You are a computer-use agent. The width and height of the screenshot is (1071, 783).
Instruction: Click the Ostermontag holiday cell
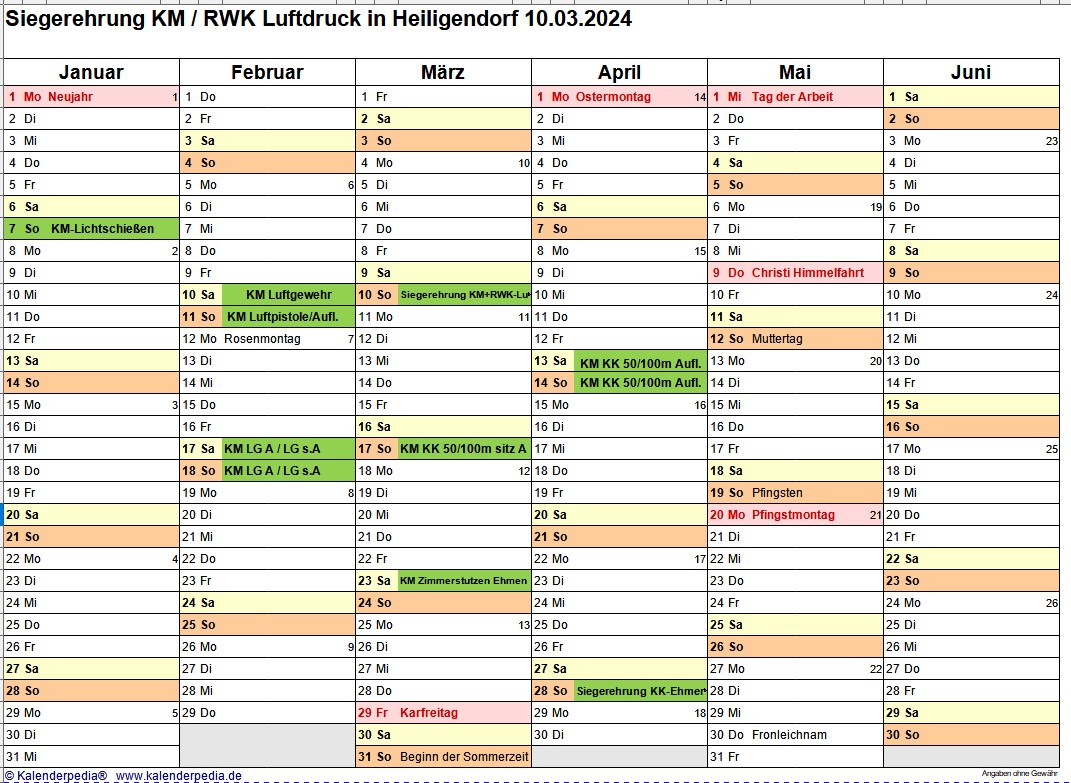click(x=613, y=97)
